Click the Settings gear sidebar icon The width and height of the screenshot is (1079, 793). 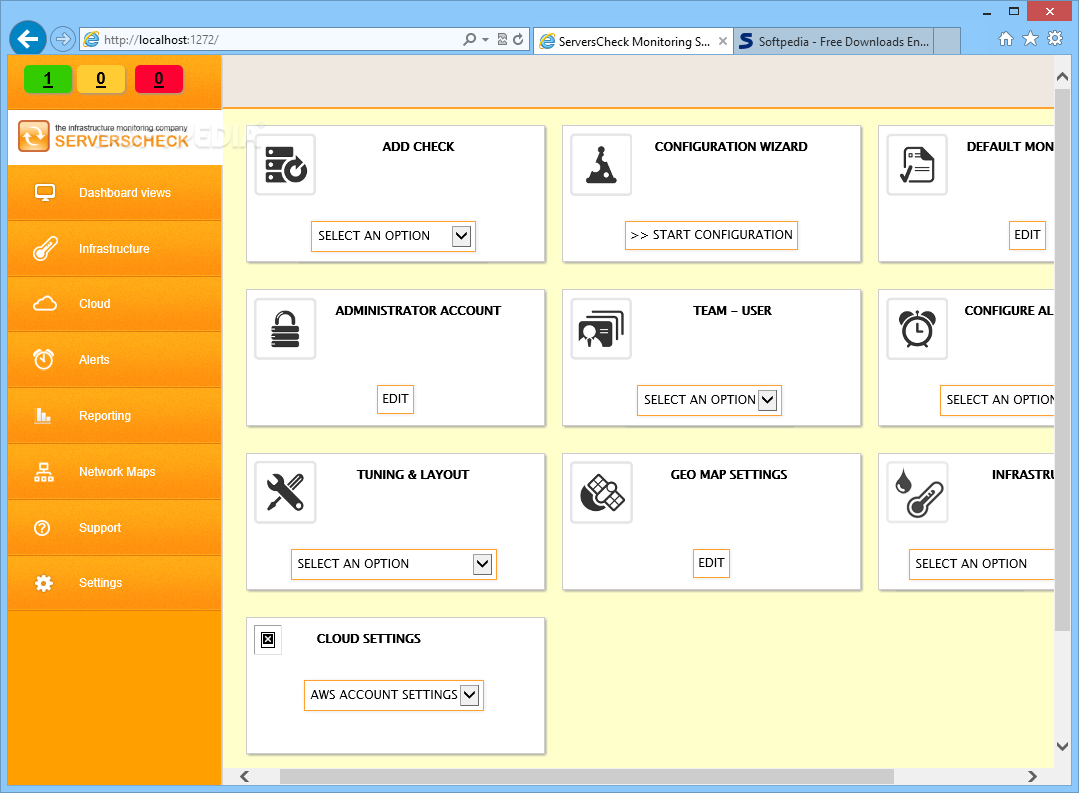click(43, 583)
